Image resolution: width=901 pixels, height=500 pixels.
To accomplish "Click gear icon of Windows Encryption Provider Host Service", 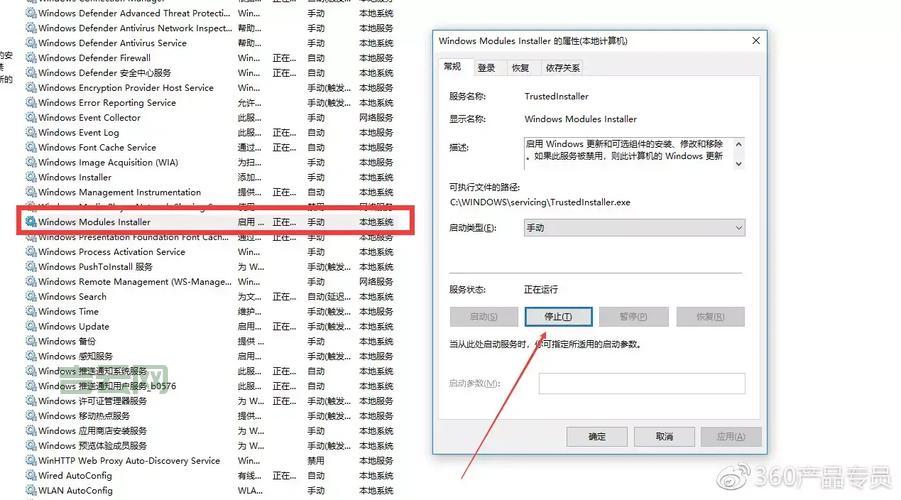I will tap(31, 88).
